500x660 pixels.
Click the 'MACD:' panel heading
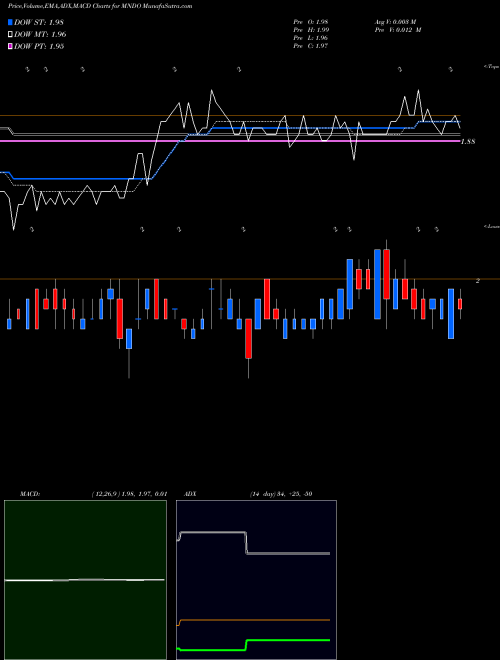[x=29, y=494]
